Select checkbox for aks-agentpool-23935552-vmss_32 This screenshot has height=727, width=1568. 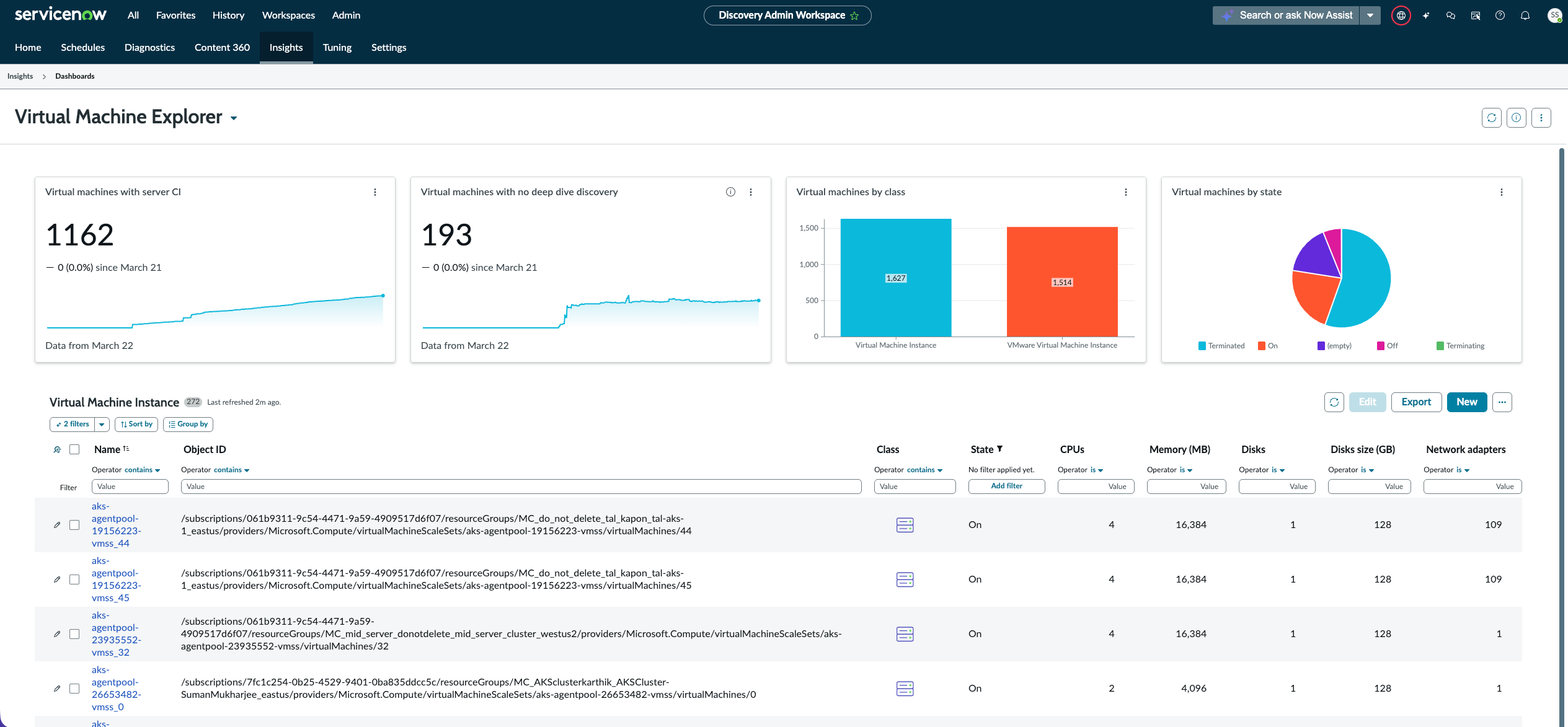[74, 634]
